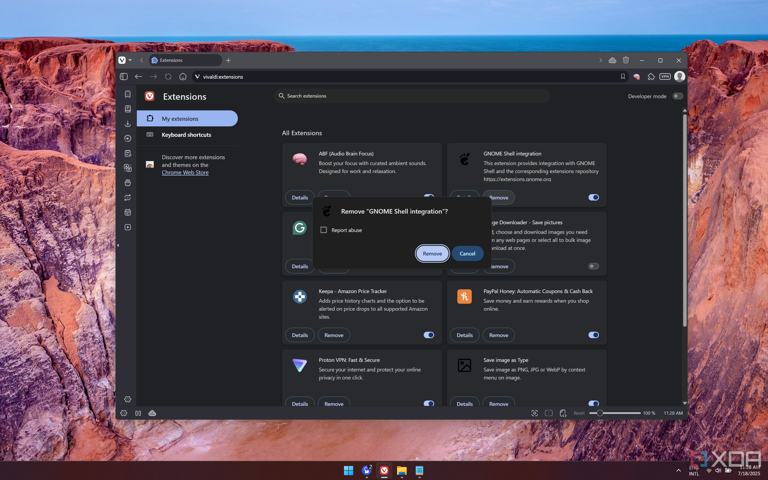
Task: Enable the Image Downloader extension switch
Action: coord(594,266)
